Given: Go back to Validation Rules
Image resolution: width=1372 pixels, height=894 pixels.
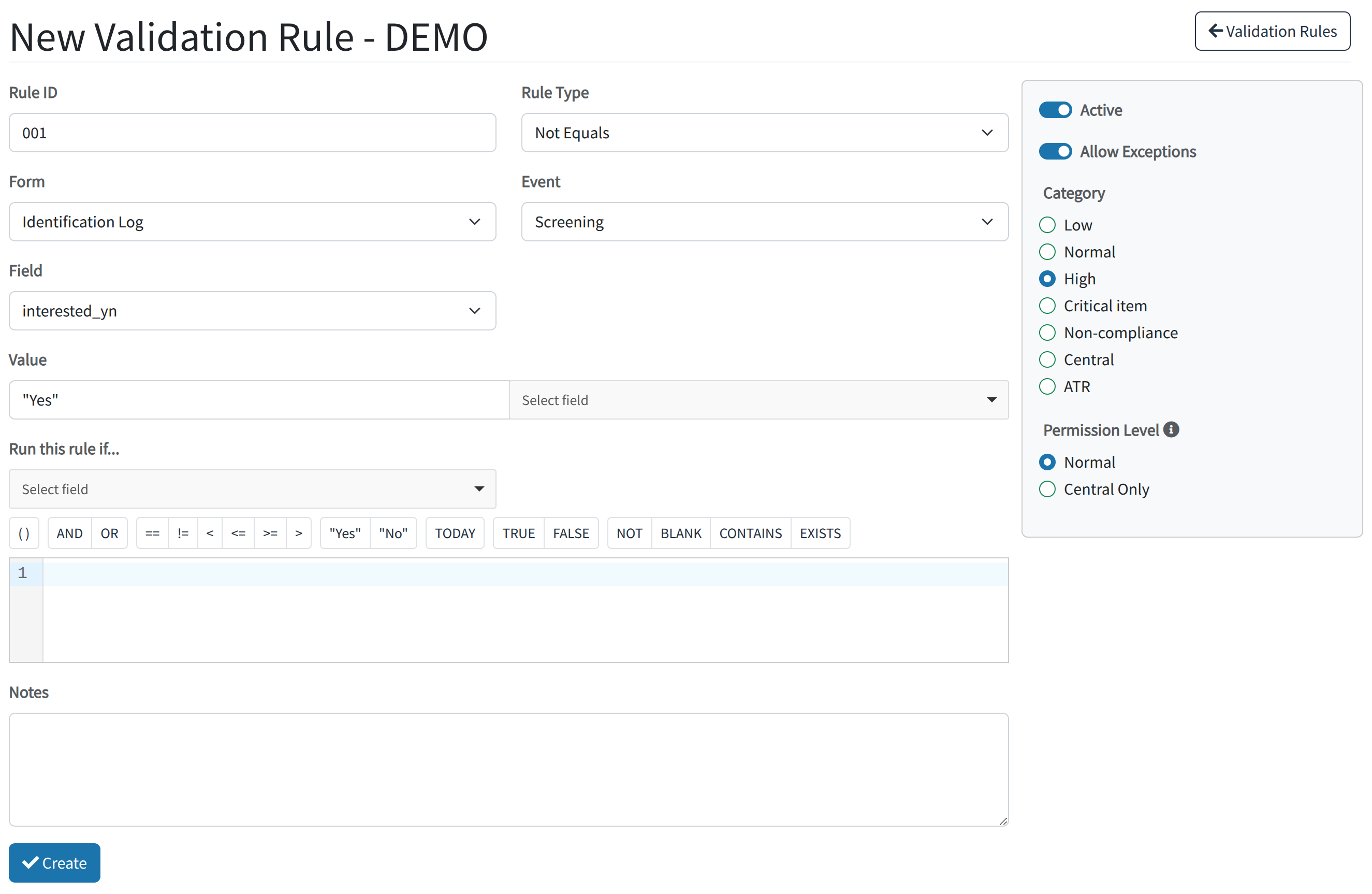Looking at the screenshot, I should coord(1272,31).
